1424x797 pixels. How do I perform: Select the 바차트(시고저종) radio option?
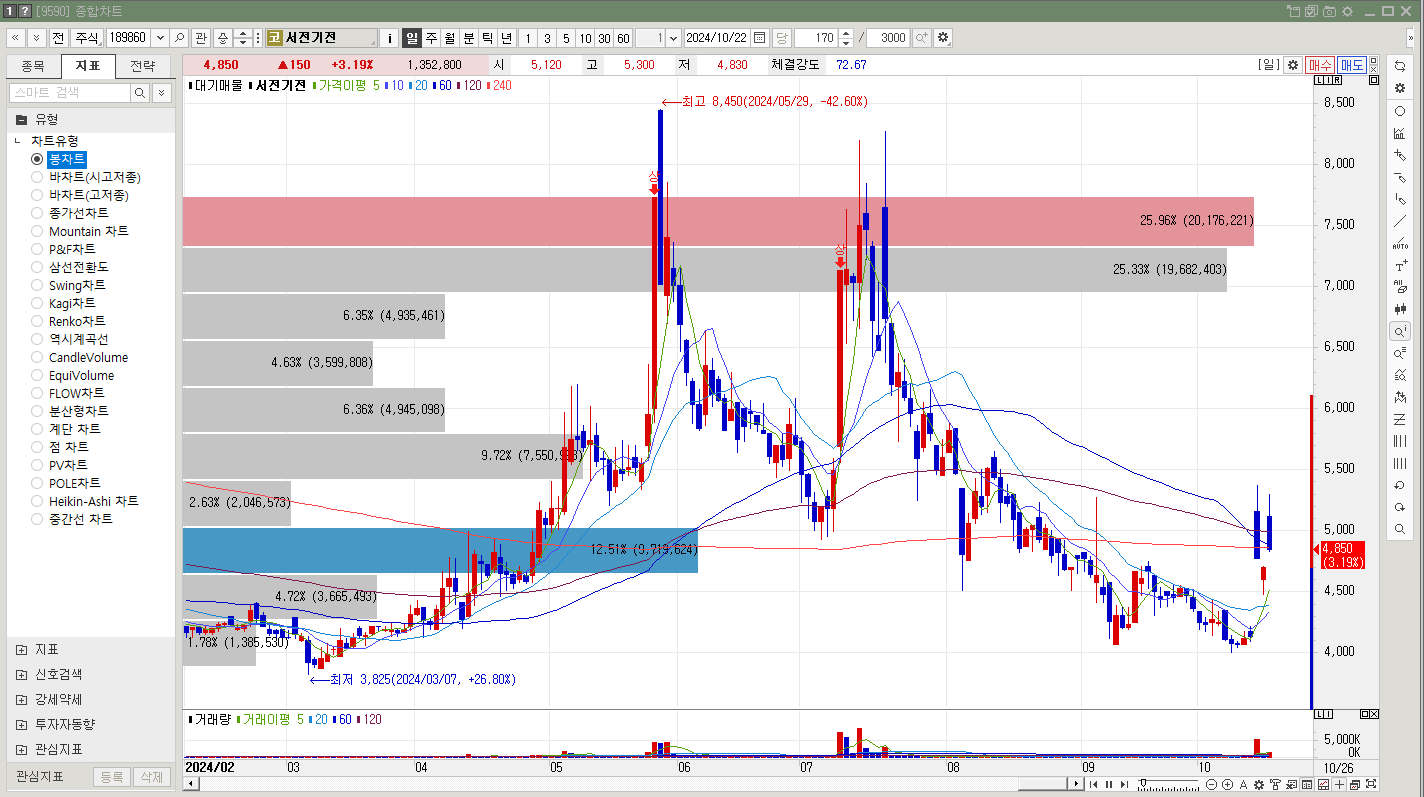click(x=37, y=177)
